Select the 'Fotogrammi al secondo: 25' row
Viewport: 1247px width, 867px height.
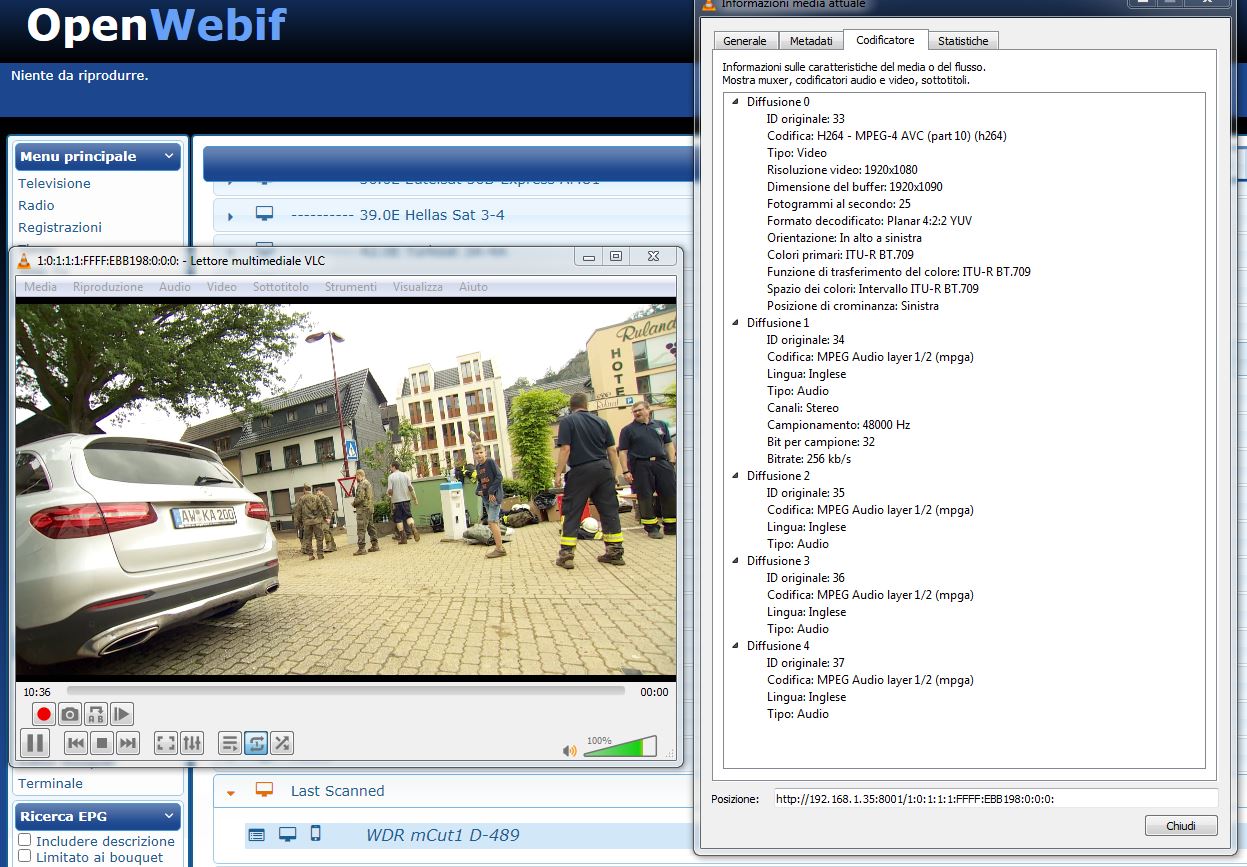tap(839, 204)
